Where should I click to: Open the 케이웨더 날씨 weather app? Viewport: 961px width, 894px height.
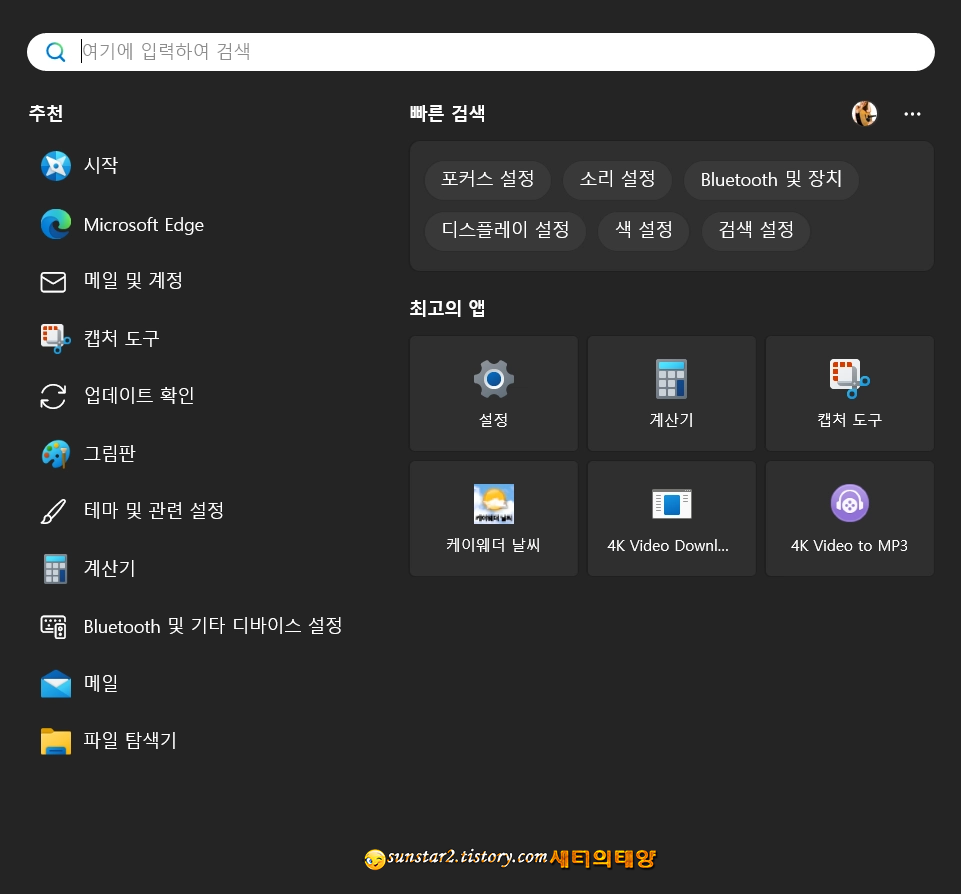(493, 518)
